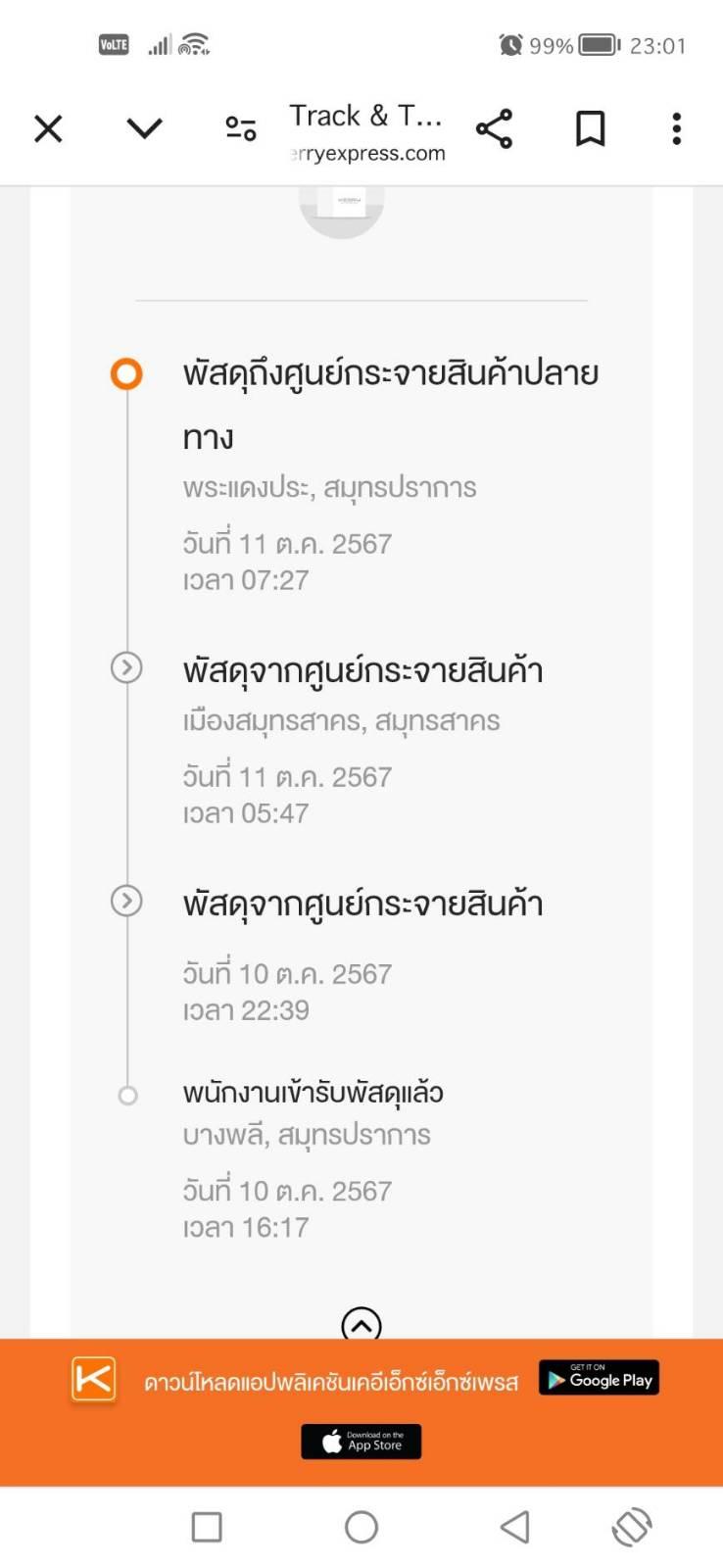This screenshot has width=723, height=1568.
Task: Toggle the screen rotation icon
Action: pyautogui.click(x=632, y=1527)
